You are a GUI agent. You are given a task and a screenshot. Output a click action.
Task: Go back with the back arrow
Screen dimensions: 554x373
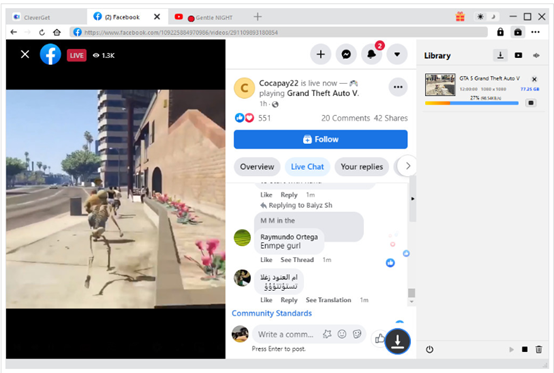click(13, 32)
